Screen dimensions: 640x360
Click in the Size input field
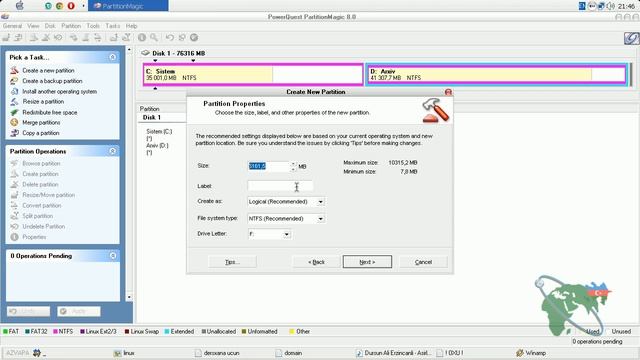[x=269, y=166]
